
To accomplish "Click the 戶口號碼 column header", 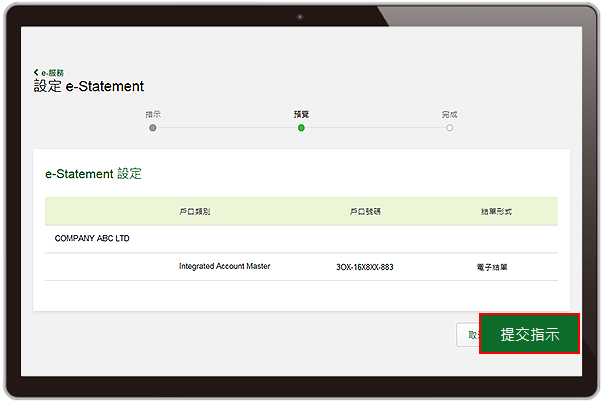I will 365,211.
